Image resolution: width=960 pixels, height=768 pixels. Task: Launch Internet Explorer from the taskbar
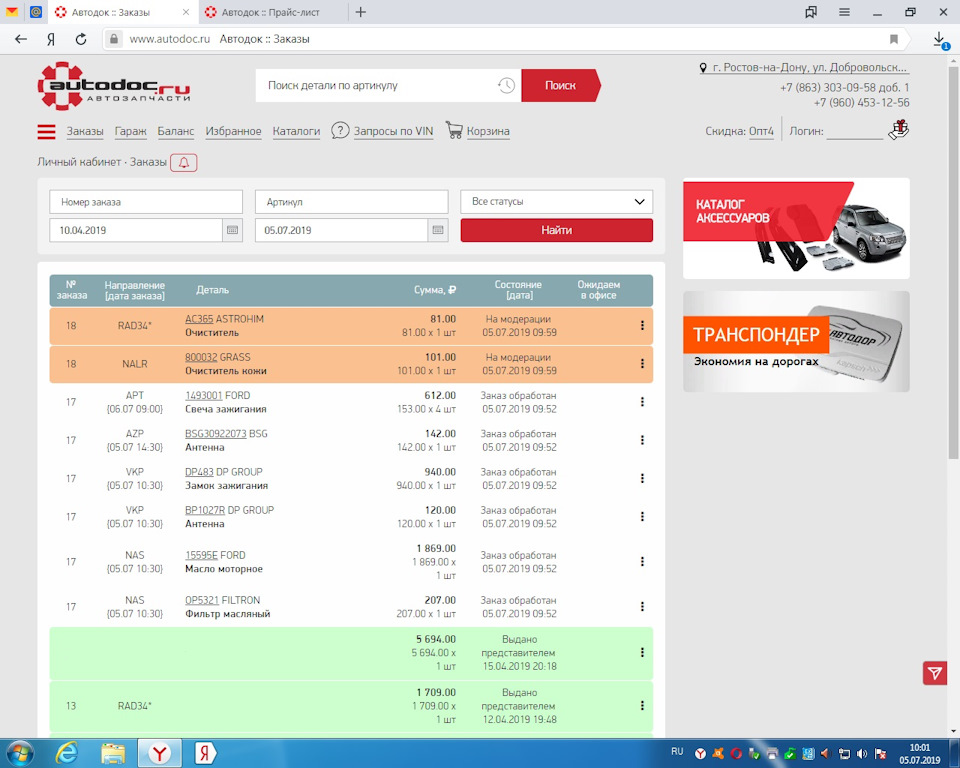point(66,753)
